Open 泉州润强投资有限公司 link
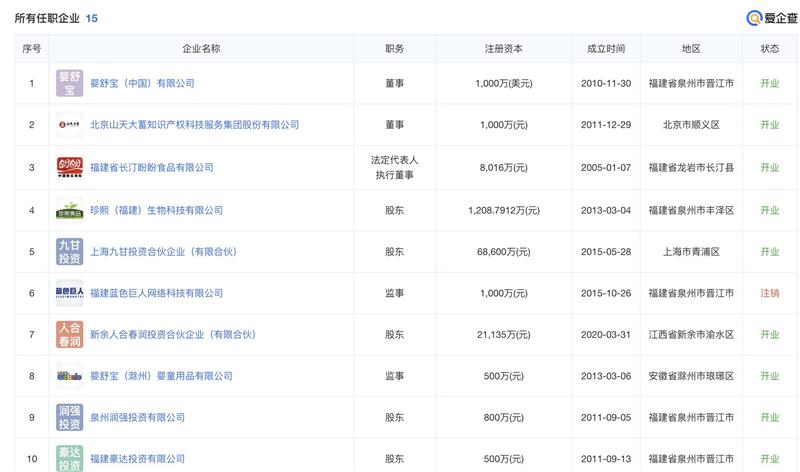The width and height of the screenshot is (800, 472). pyautogui.click(x=137, y=417)
